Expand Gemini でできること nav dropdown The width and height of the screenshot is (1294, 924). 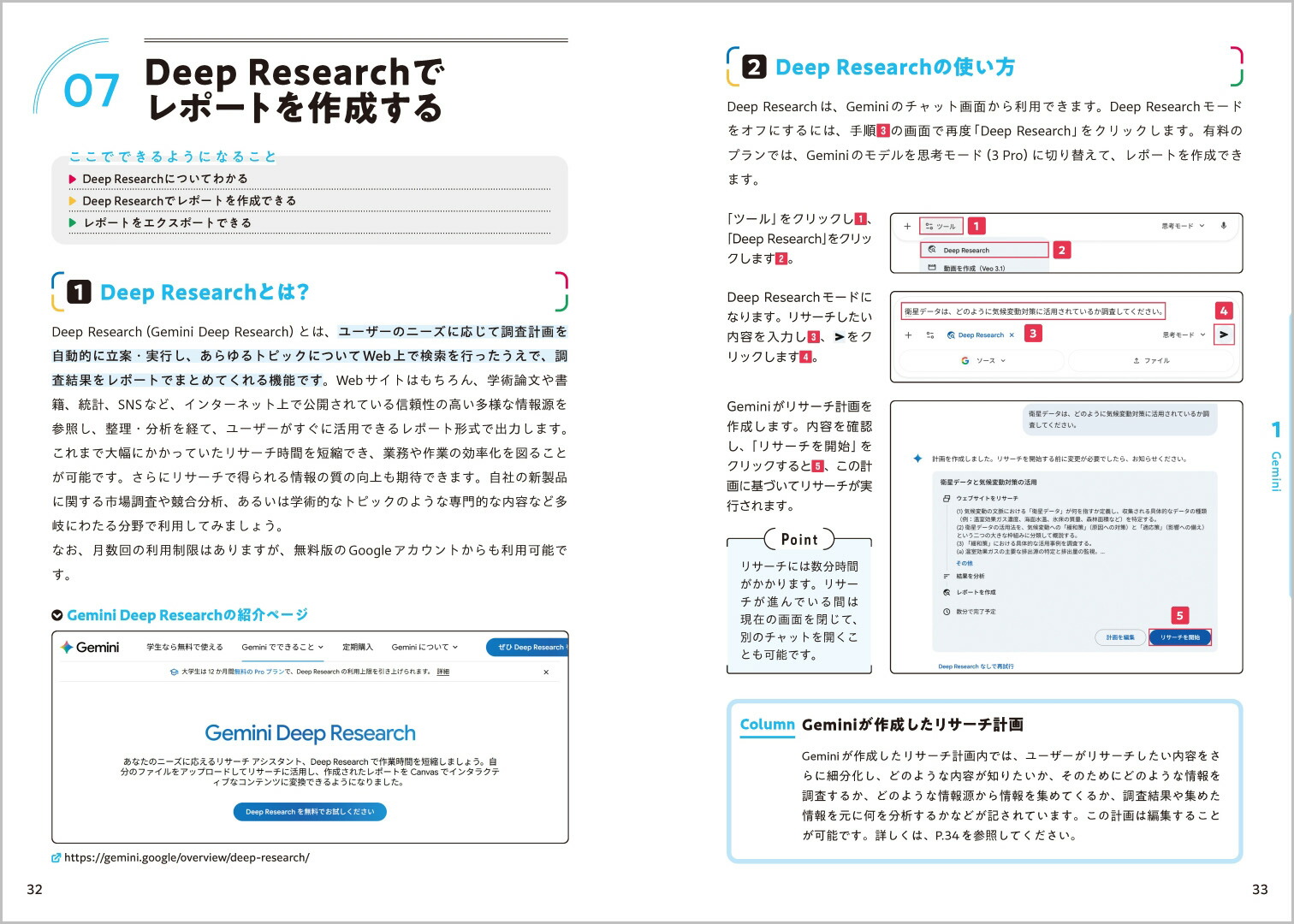pyautogui.click(x=282, y=647)
